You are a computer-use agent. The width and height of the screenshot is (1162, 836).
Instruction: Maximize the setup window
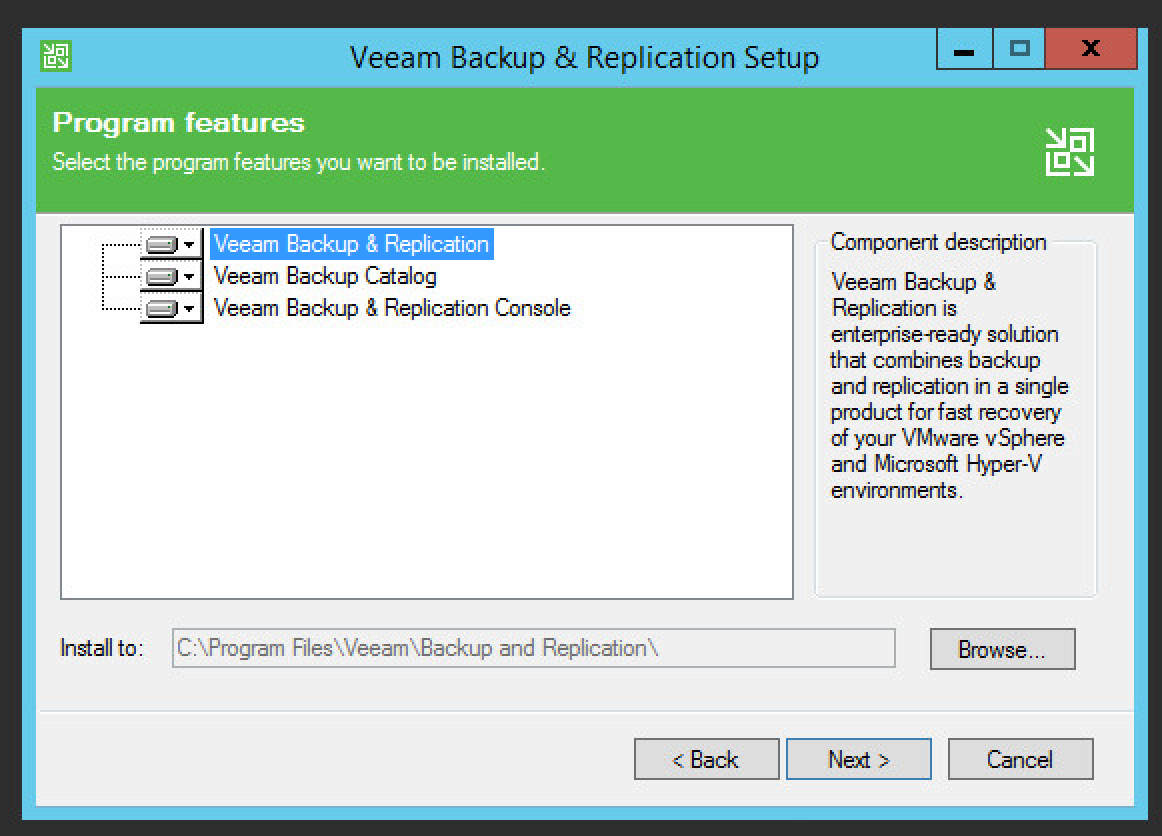(1018, 50)
